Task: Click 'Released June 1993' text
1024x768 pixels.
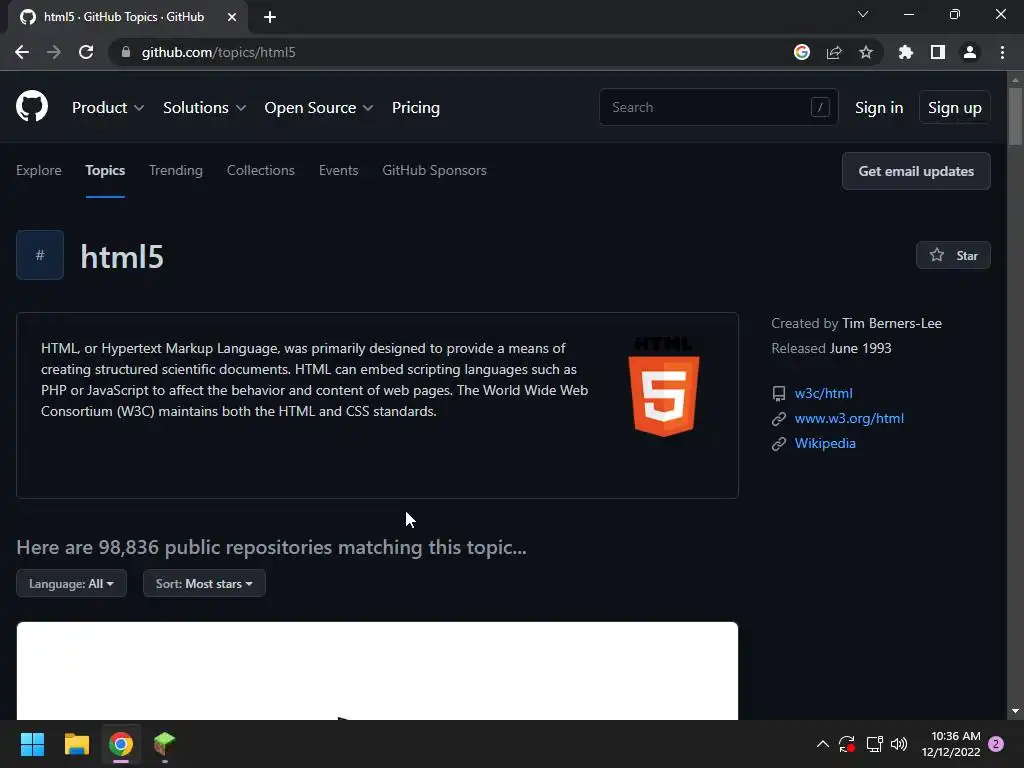Action: (x=831, y=348)
